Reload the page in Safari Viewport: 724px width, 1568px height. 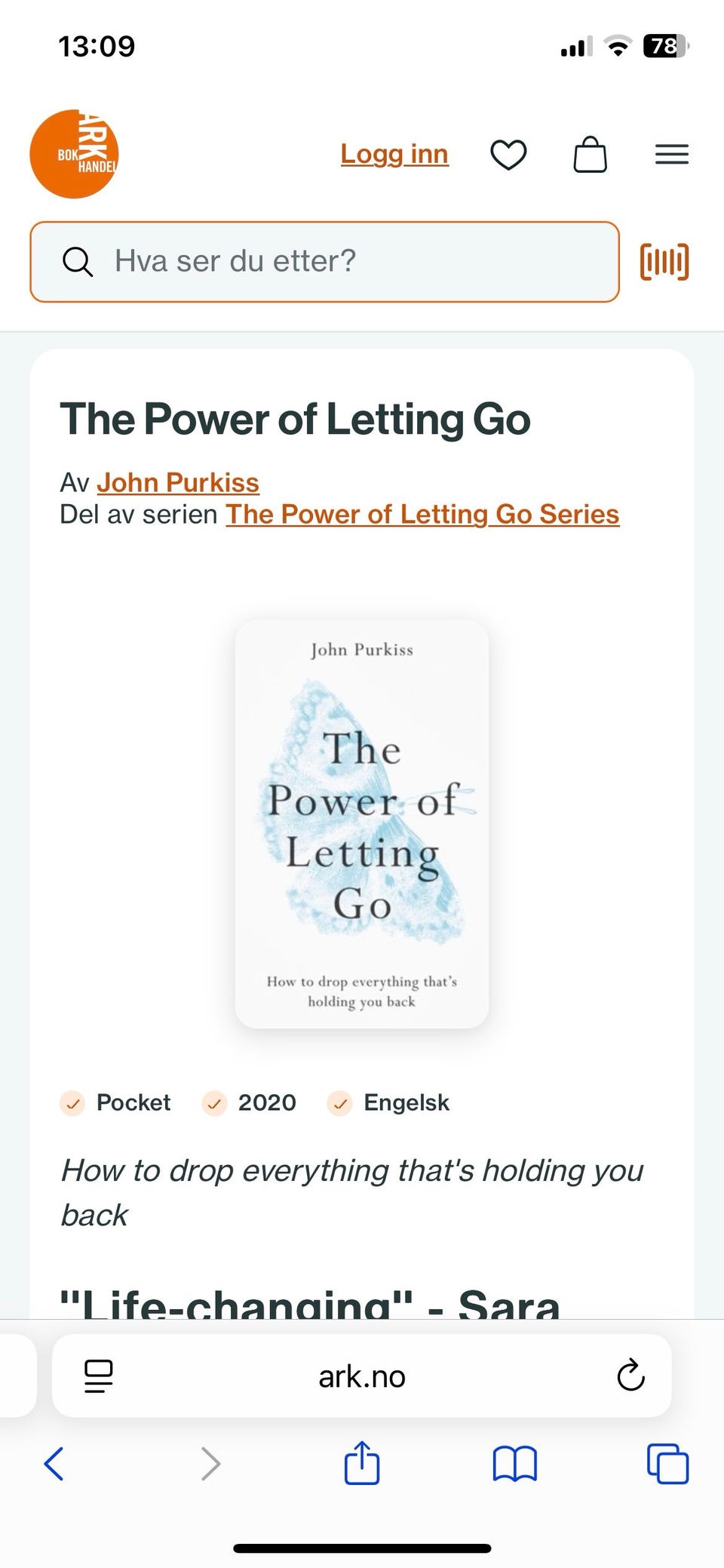[x=630, y=1376]
